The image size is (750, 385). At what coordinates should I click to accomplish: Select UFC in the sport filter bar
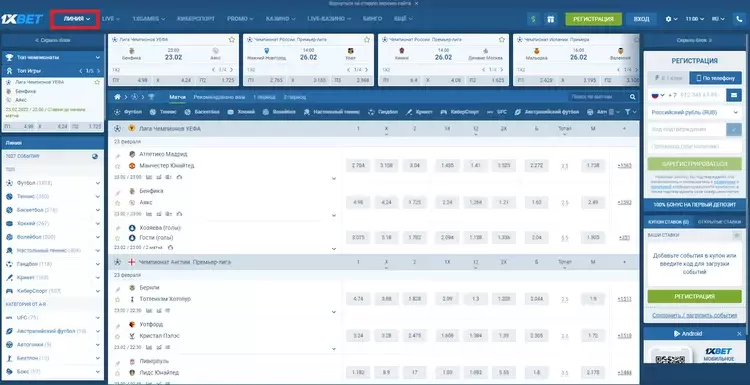(x=496, y=112)
